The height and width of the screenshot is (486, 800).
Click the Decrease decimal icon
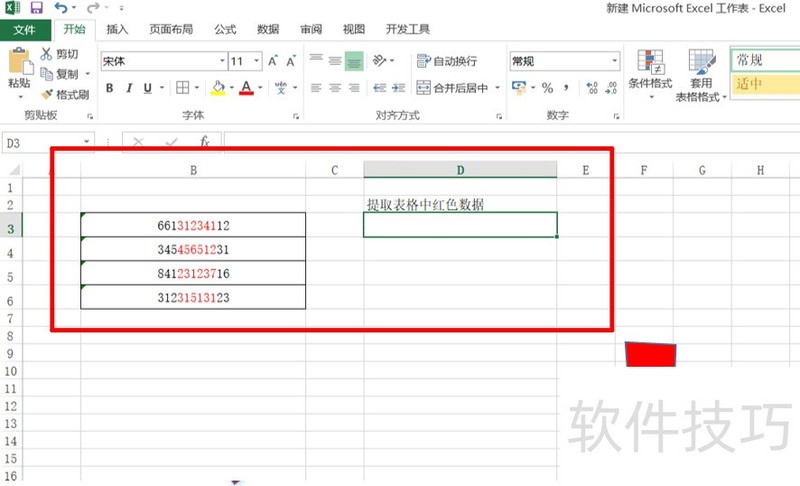611,88
